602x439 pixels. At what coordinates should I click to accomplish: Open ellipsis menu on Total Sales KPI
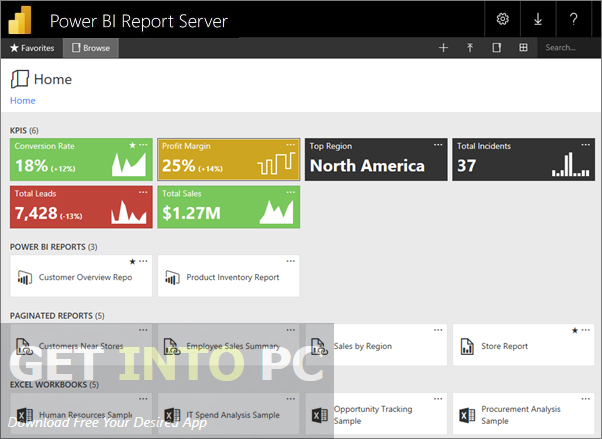291,192
